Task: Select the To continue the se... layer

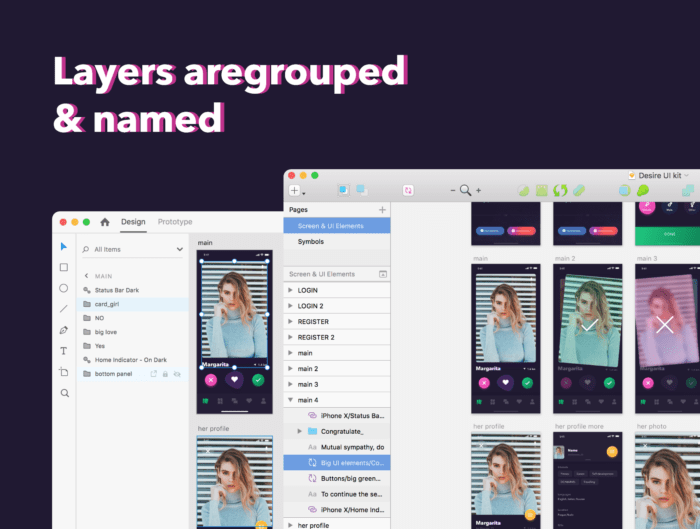Action: [337, 494]
